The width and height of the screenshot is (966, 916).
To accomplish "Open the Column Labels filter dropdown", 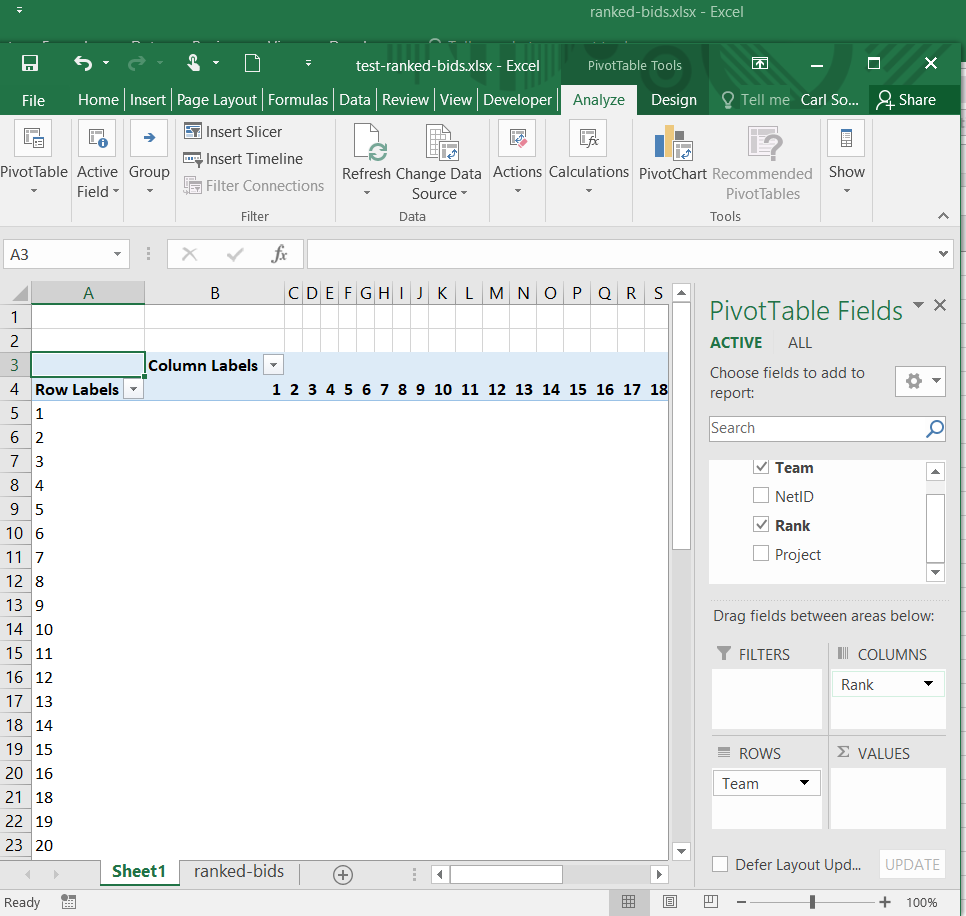I will pyautogui.click(x=273, y=365).
